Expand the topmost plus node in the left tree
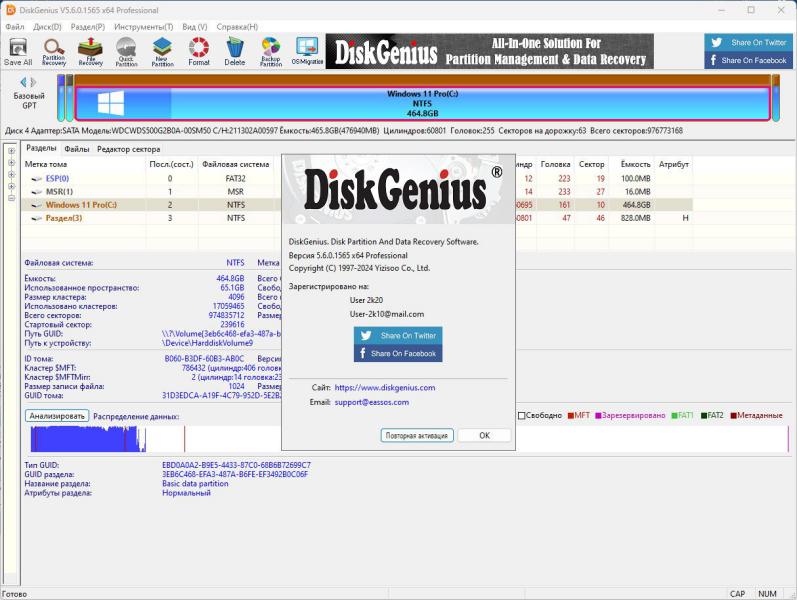The height and width of the screenshot is (600, 797). tap(11, 151)
